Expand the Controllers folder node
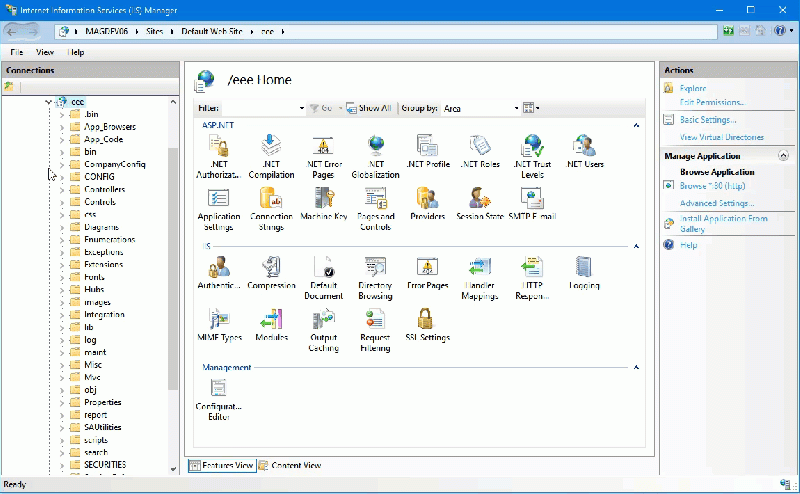 click(x=62, y=190)
